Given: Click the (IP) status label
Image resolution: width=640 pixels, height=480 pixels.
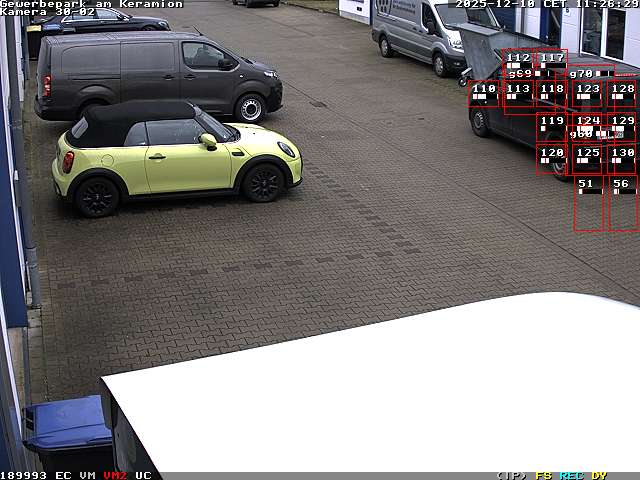Looking at the screenshot, I should (x=512, y=475).
